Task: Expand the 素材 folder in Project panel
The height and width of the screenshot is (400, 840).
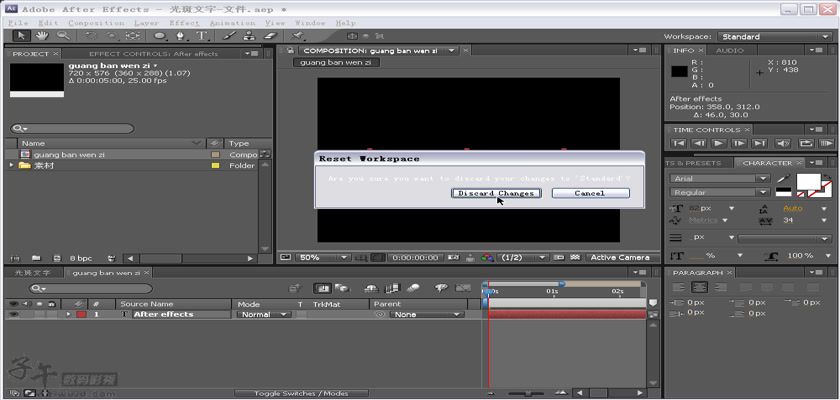Action: 11,165
